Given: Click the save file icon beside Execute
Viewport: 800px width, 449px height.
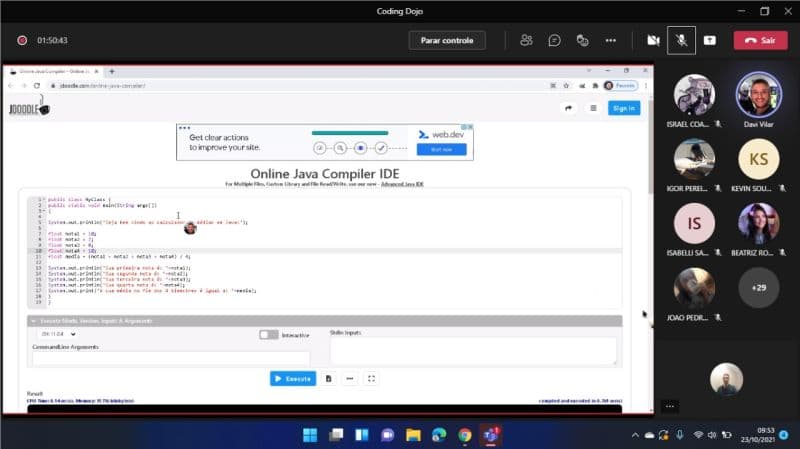Looking at the screenshot, I should pyautogui.click(x=329, y=379).
